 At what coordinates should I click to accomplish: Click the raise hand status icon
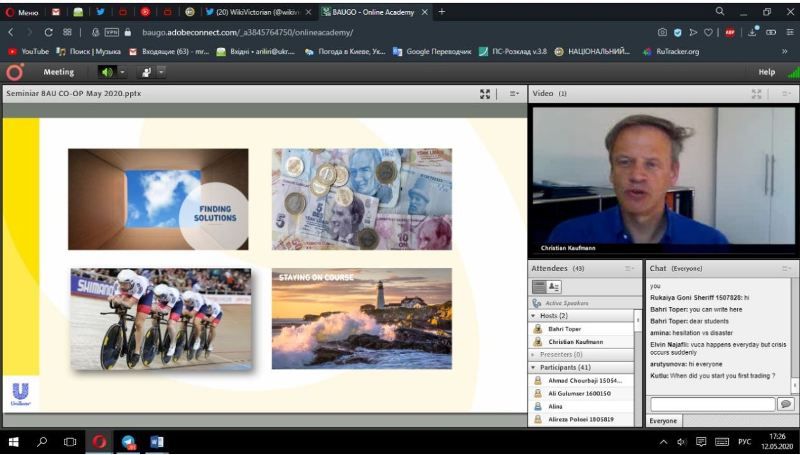click(146, 72)
